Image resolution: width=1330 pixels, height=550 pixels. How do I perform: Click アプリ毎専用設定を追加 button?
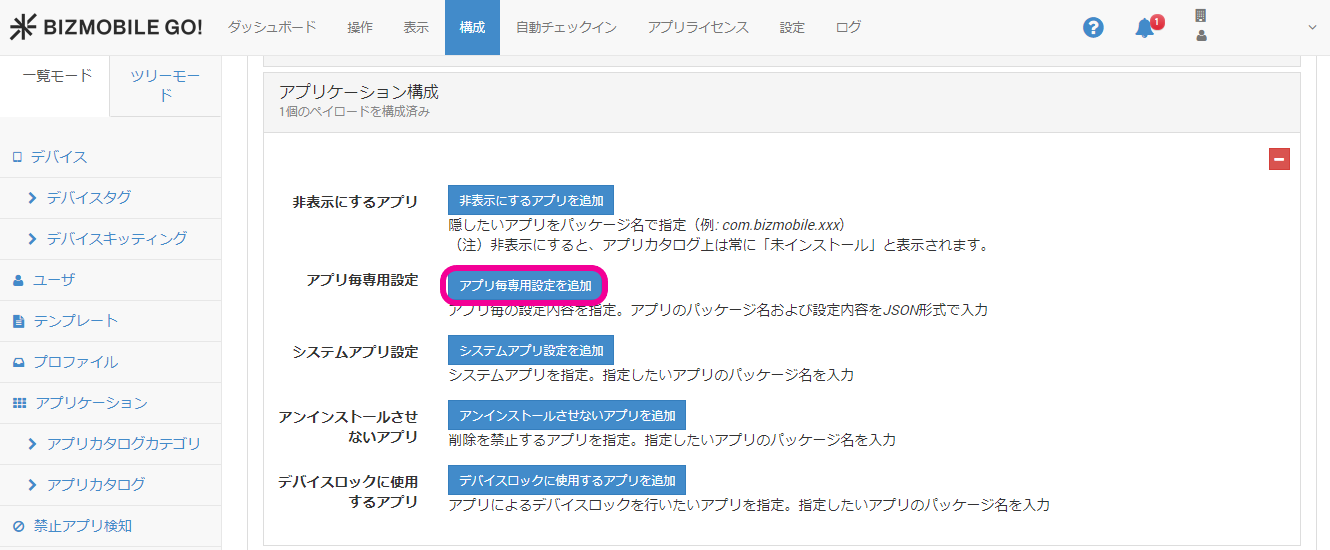525,286
